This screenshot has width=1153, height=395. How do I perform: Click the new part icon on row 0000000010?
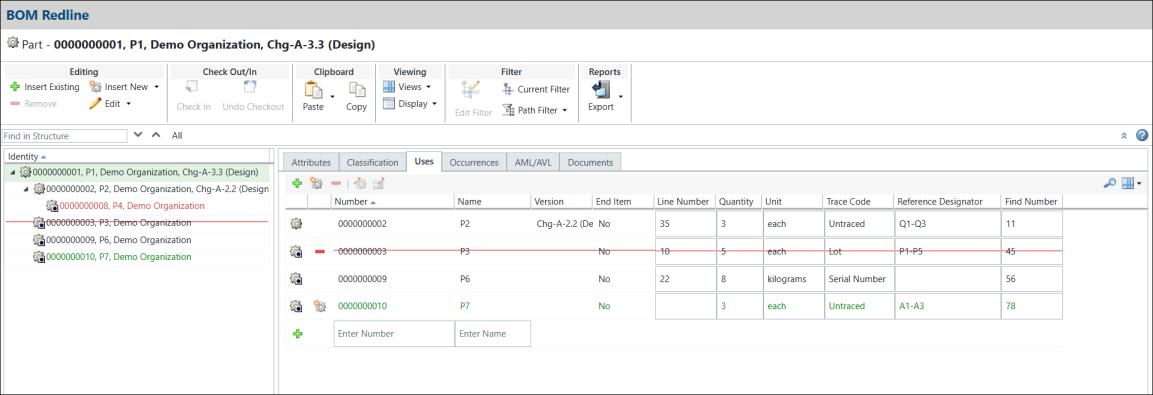pos(320,306)
